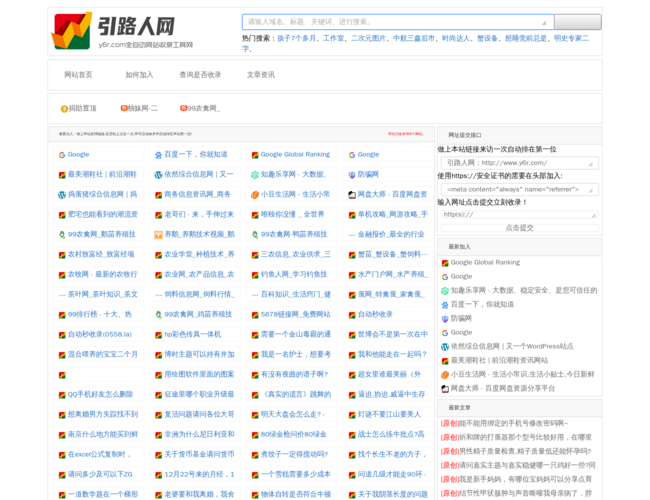
Task: Click the search button beside the search box
Action: 578,22
